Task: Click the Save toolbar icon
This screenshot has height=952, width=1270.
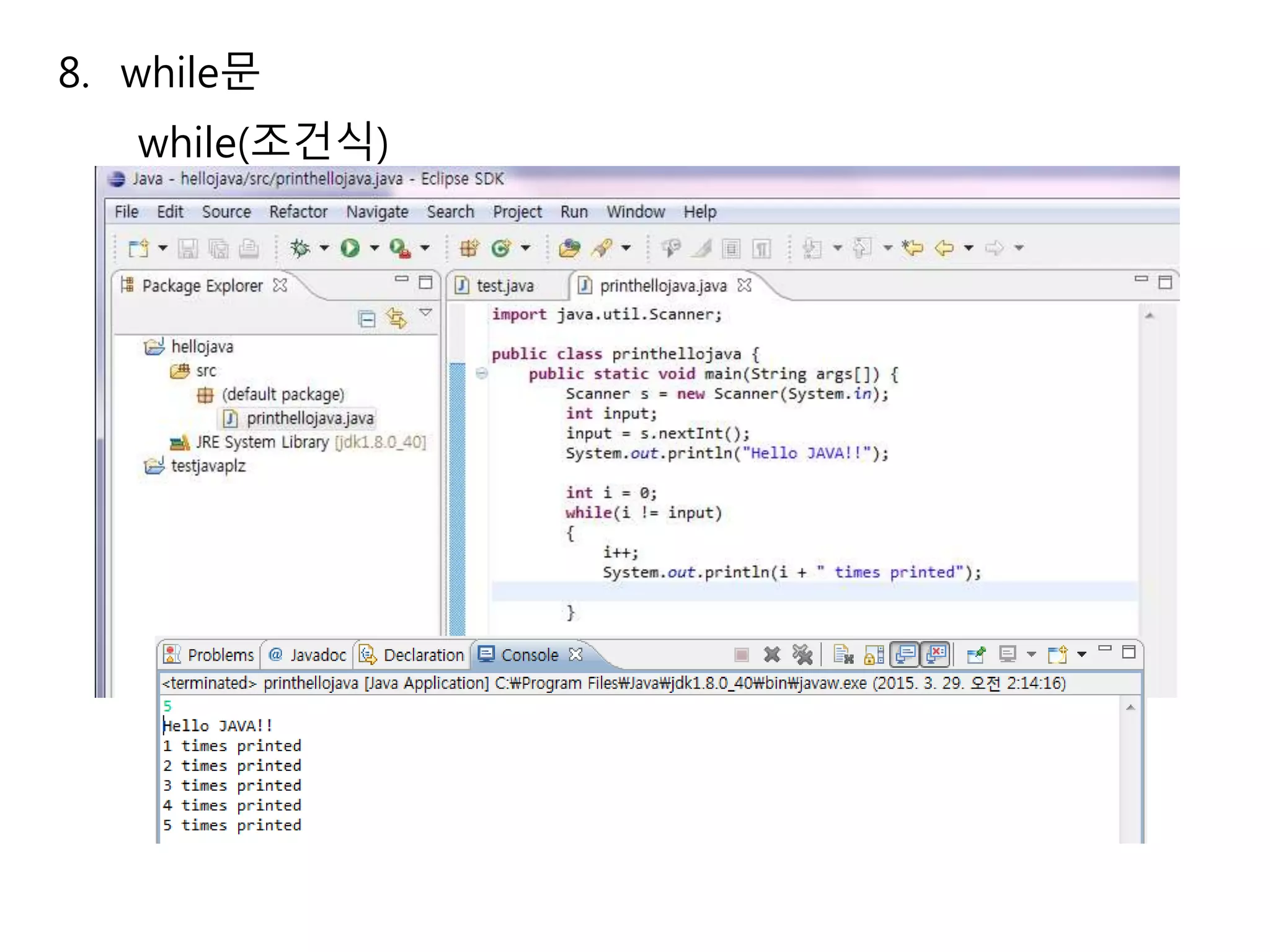Action: click(x=188, y=249)
